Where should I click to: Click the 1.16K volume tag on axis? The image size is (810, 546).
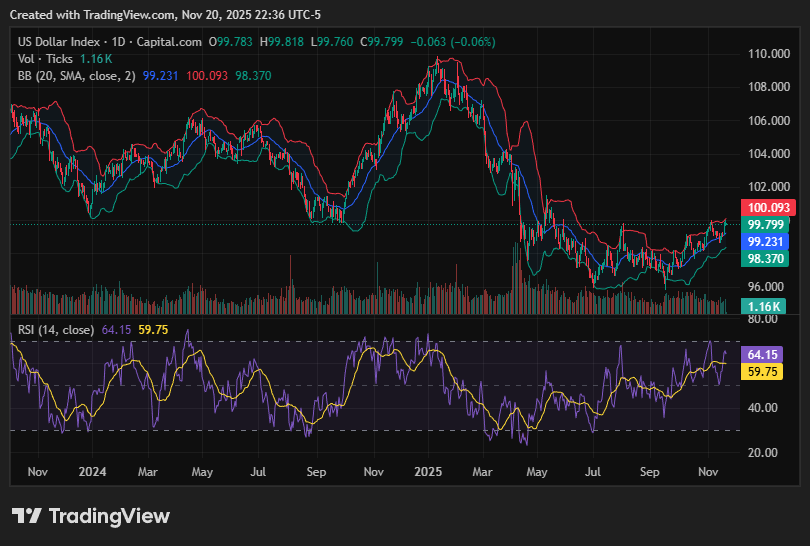[765, 306]
